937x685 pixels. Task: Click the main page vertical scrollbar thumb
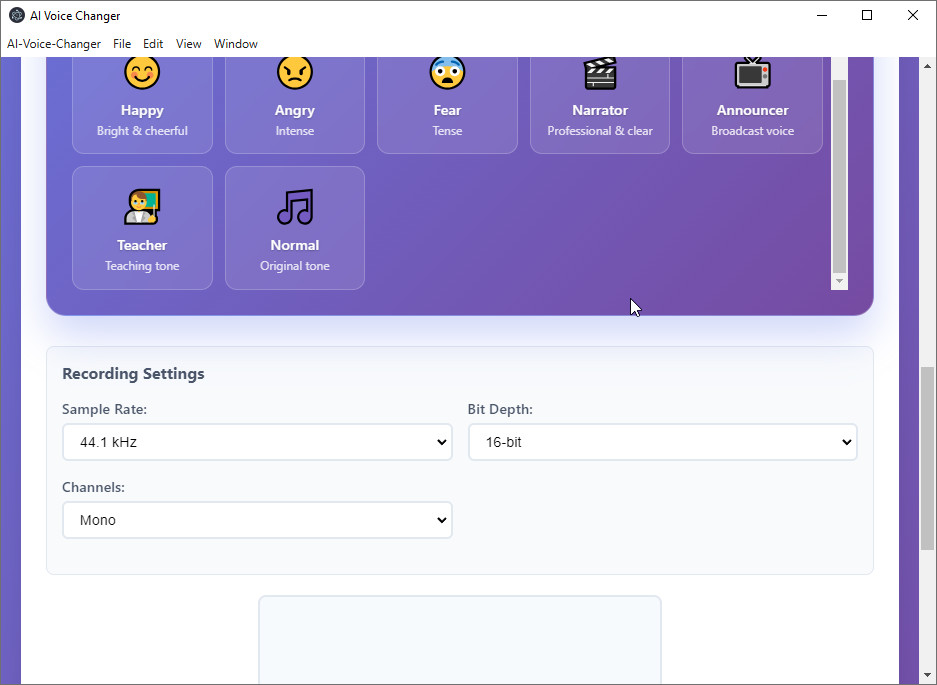point(927,458)
